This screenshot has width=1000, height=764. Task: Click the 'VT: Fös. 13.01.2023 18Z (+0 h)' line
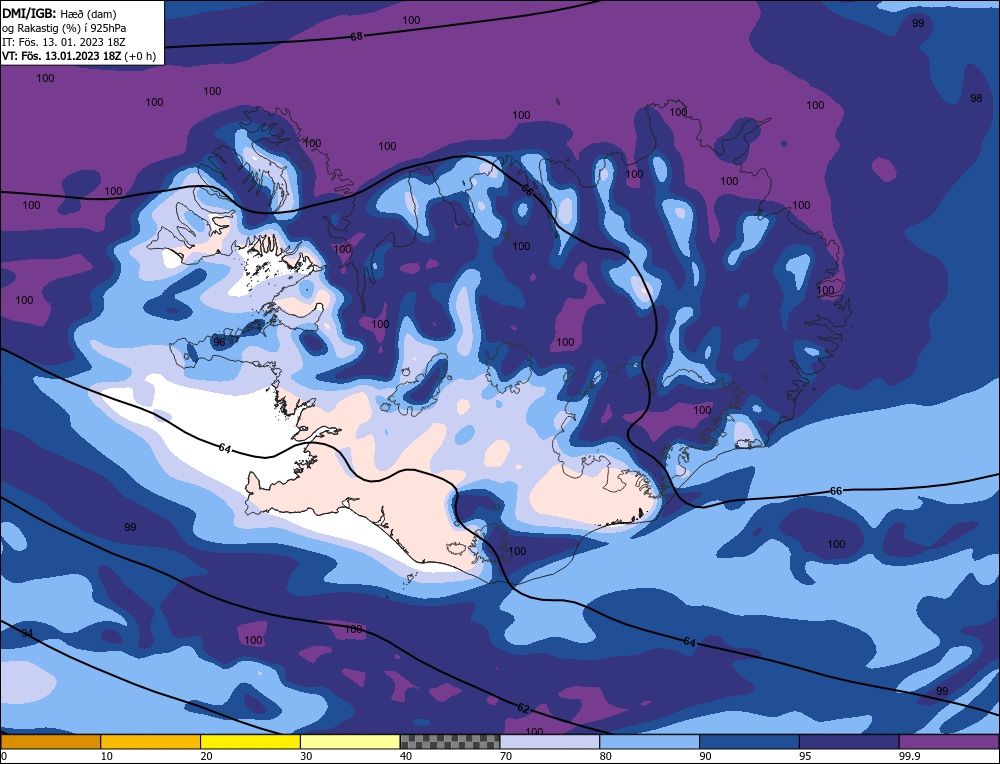pos(78,55)
